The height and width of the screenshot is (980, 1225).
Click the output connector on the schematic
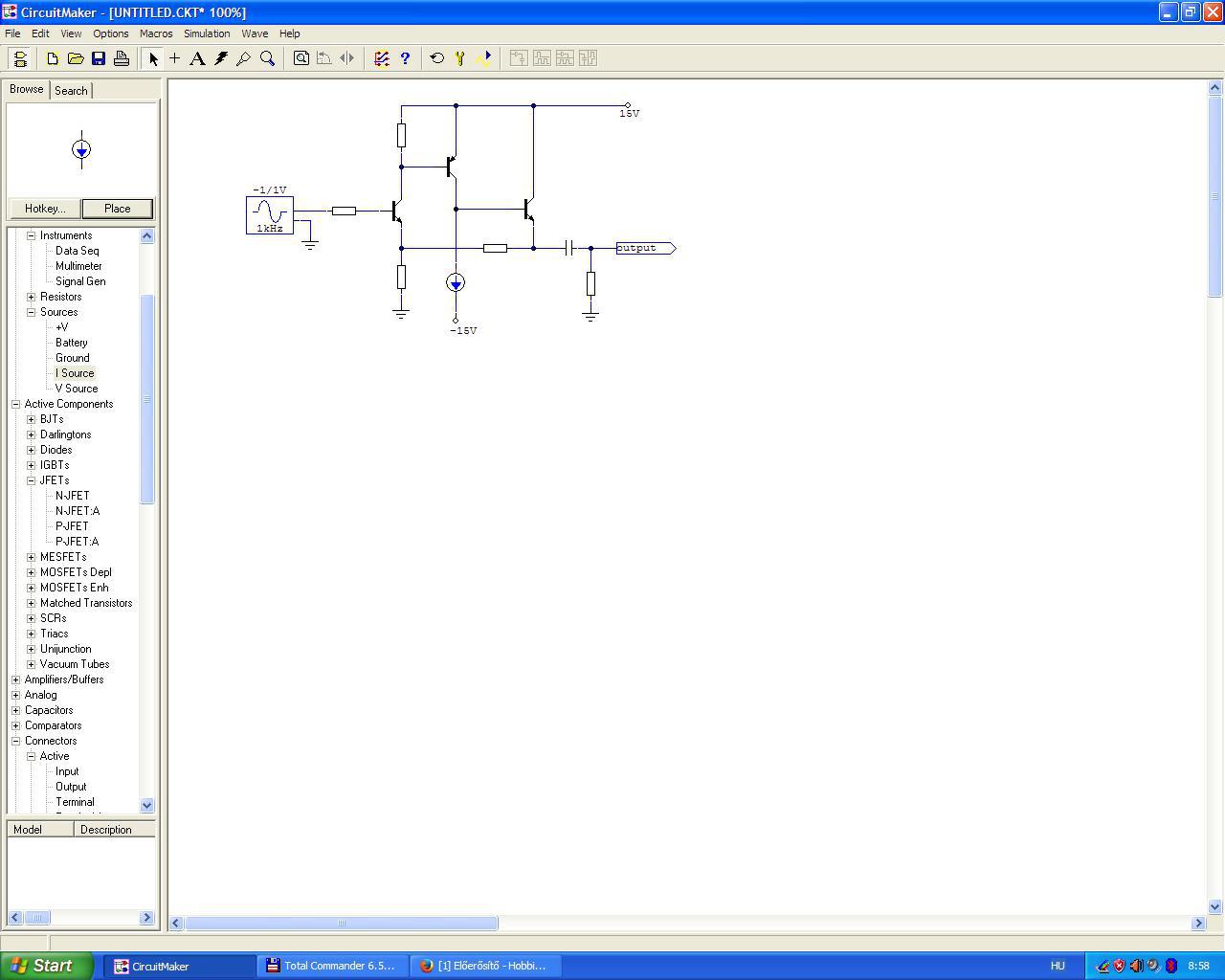(x=646, y=248)
